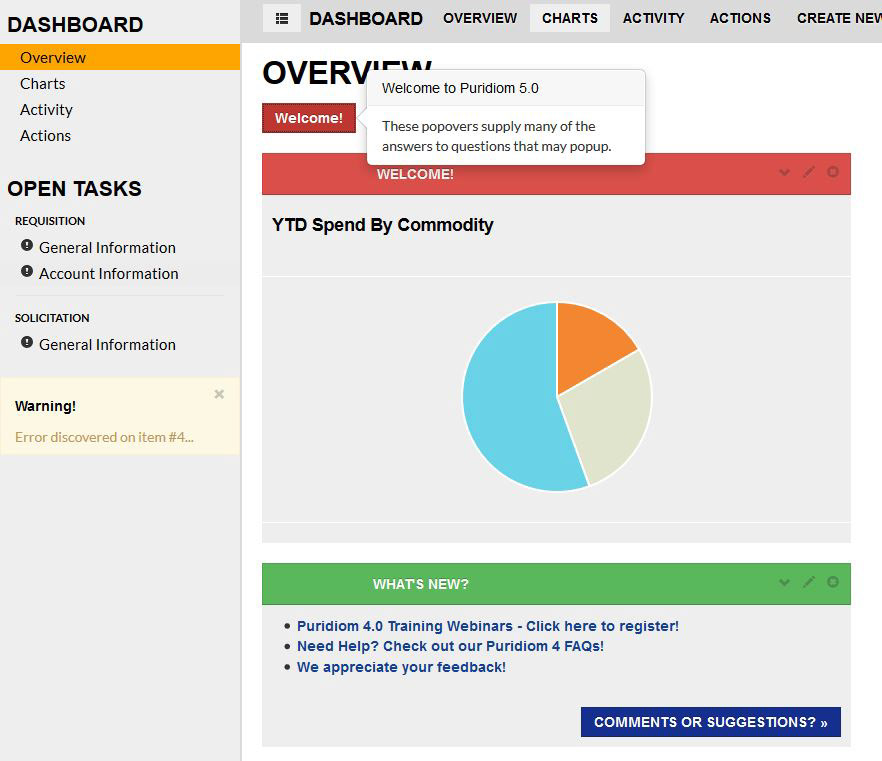Click We appreciate your feedback link
882x761 pixels.
[401, 667]
